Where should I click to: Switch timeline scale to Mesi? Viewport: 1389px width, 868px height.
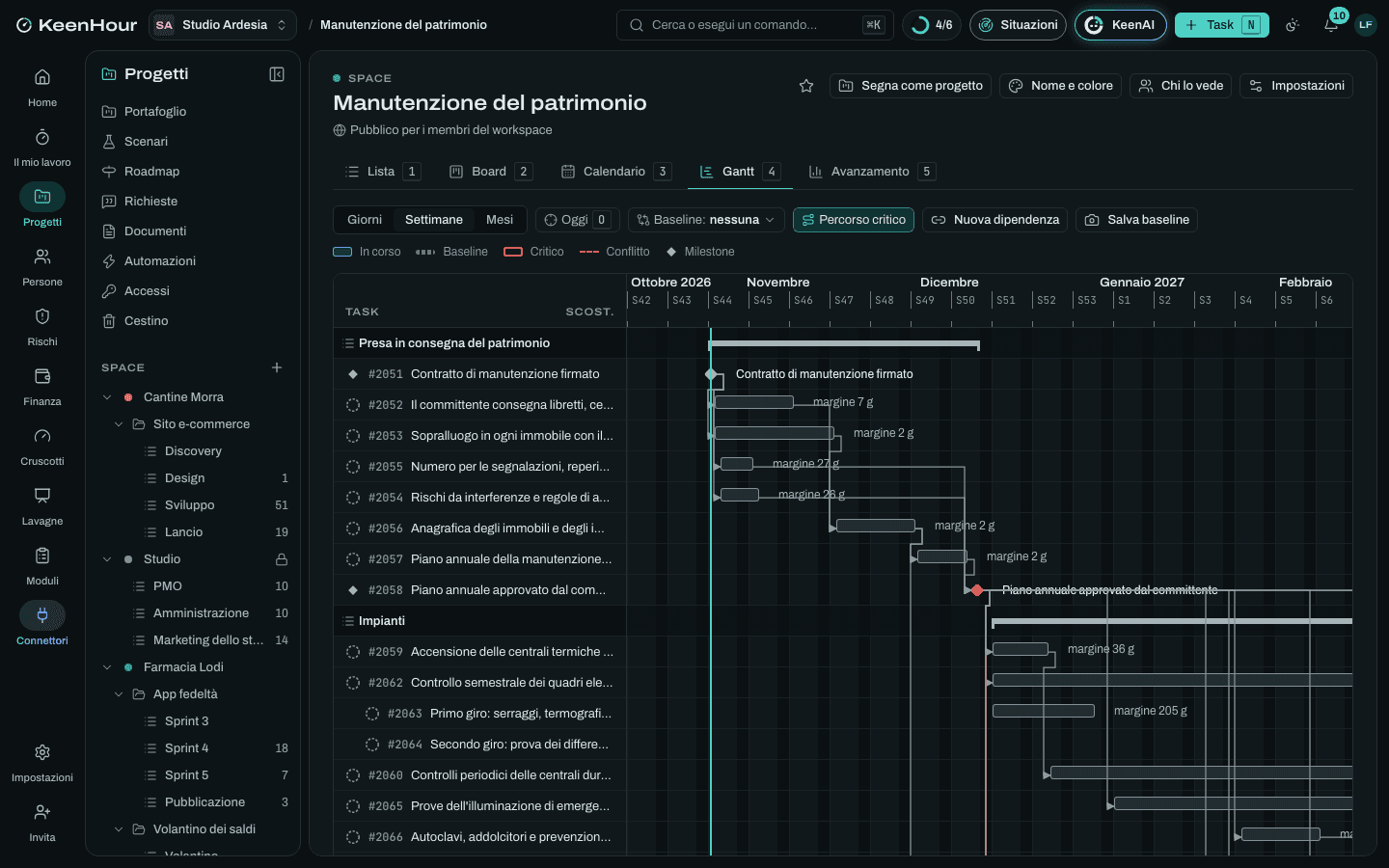(x=500, y=220)
